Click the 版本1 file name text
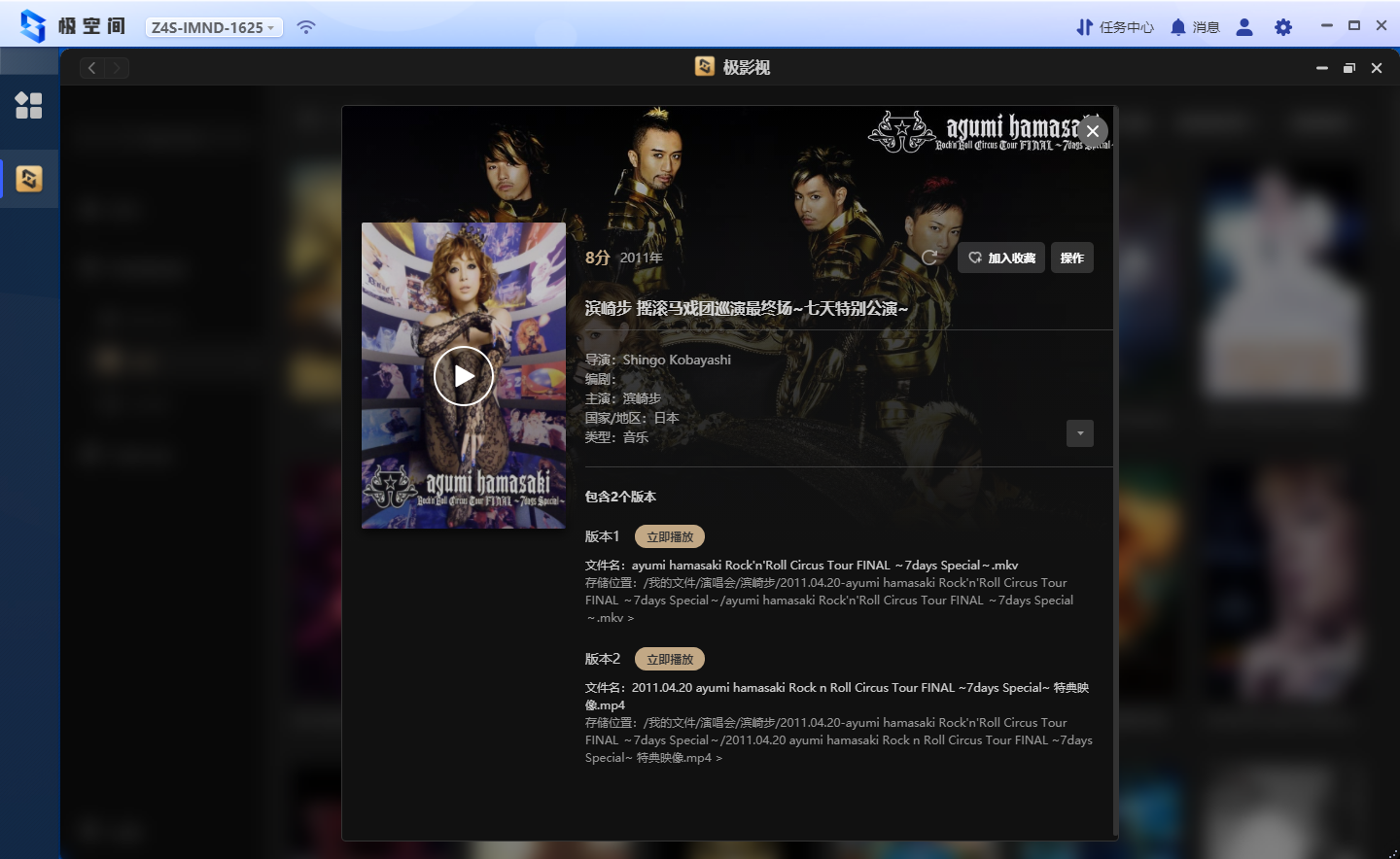The width and height of the screenshot is (1400, 859). 802,565
